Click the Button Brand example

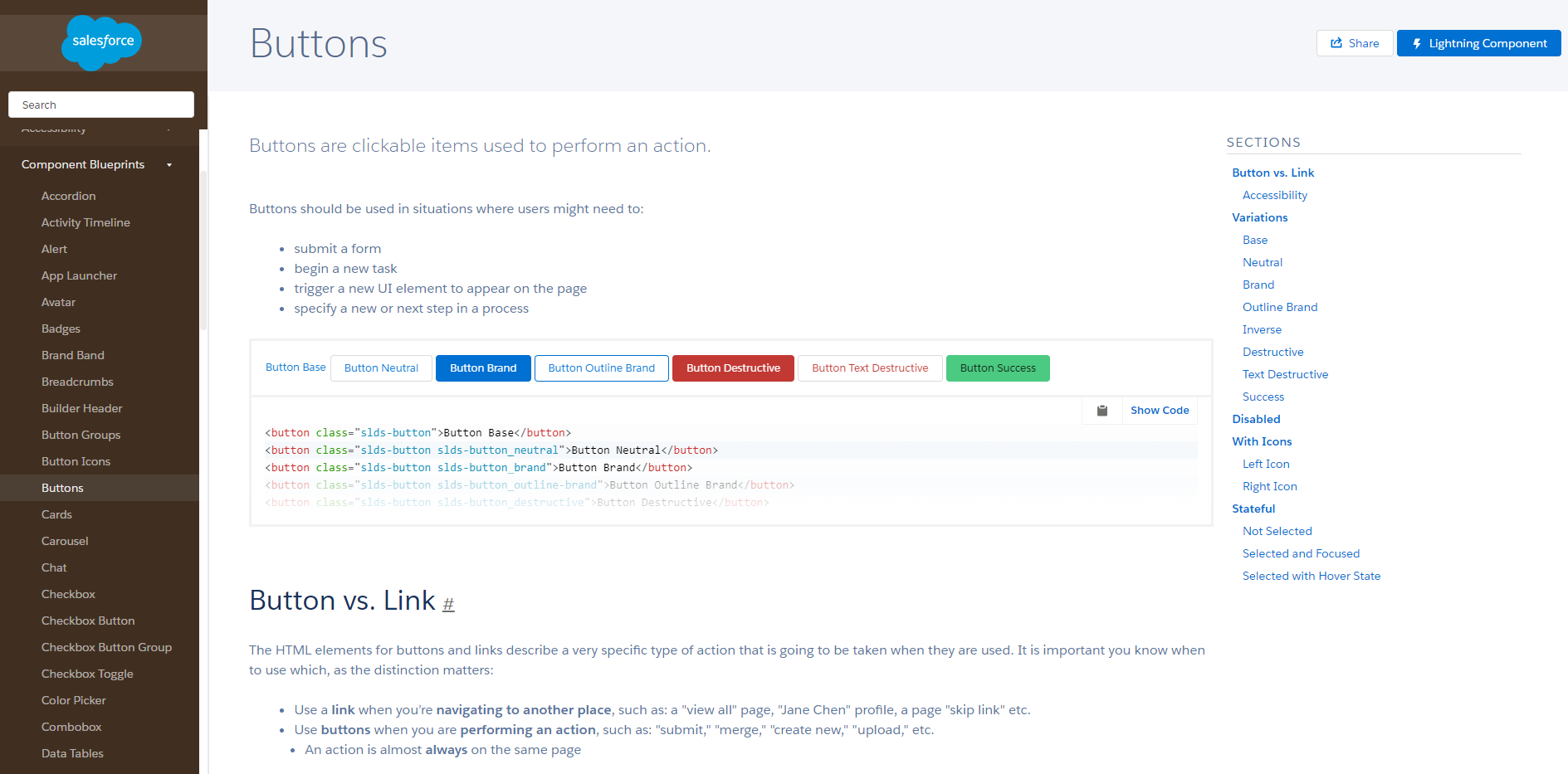[x=483, y=368]
